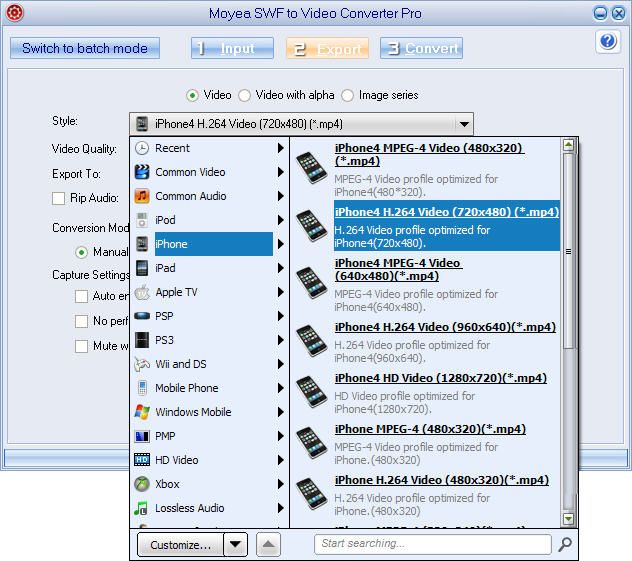Open the Mobile Phone category
This screenshot has width=632, height=561.
pos(209,388)
